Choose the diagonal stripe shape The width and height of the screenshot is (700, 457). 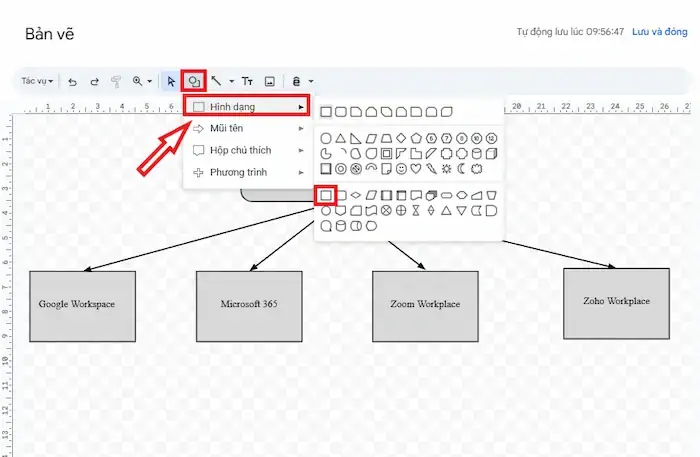(431, 154)
